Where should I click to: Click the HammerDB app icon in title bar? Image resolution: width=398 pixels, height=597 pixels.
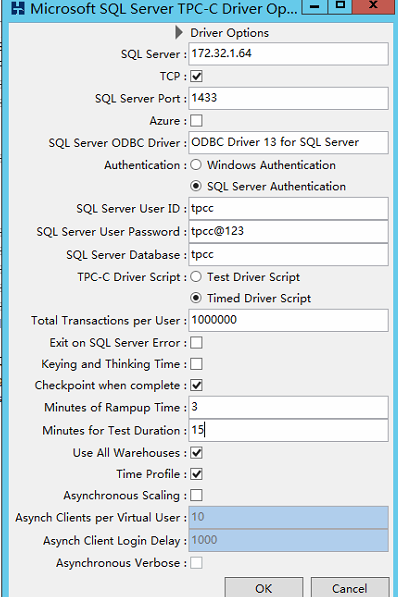18,8
